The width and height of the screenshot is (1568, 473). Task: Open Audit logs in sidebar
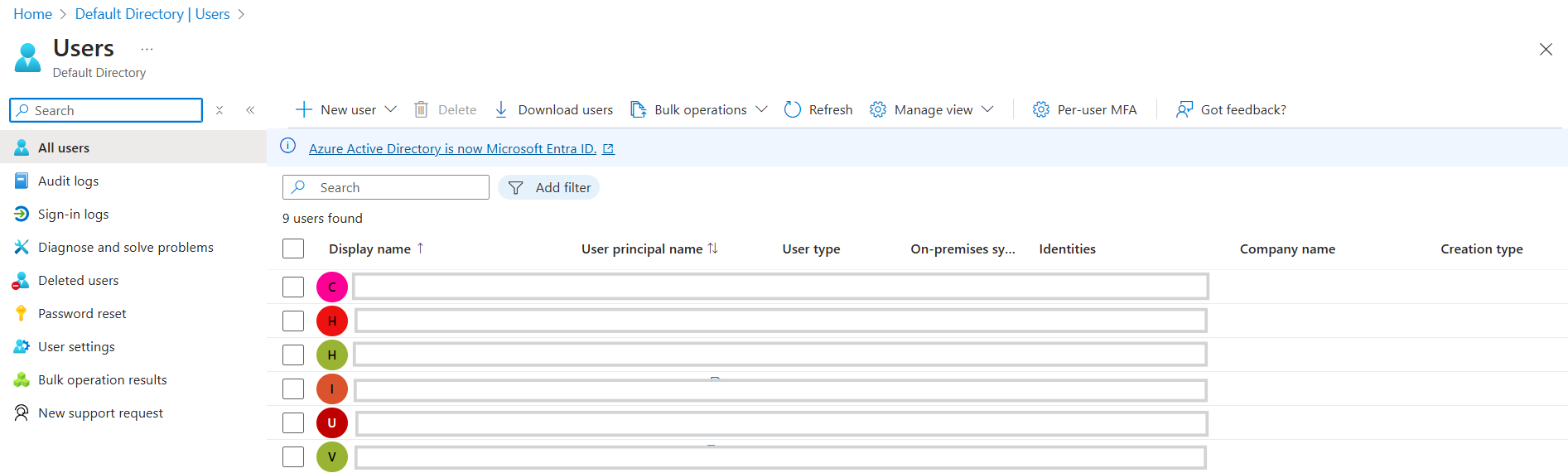(68, 181)
